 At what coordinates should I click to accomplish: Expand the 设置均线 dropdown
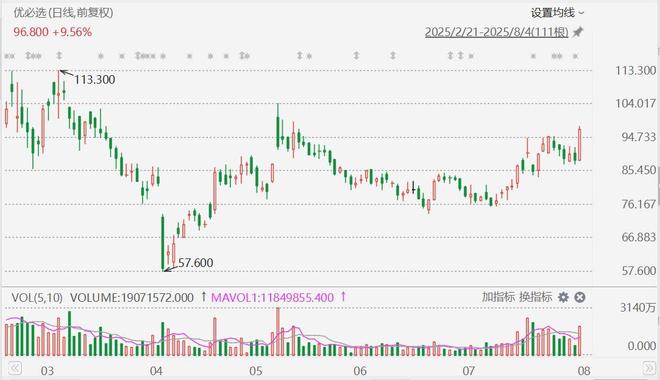point(557,13)
